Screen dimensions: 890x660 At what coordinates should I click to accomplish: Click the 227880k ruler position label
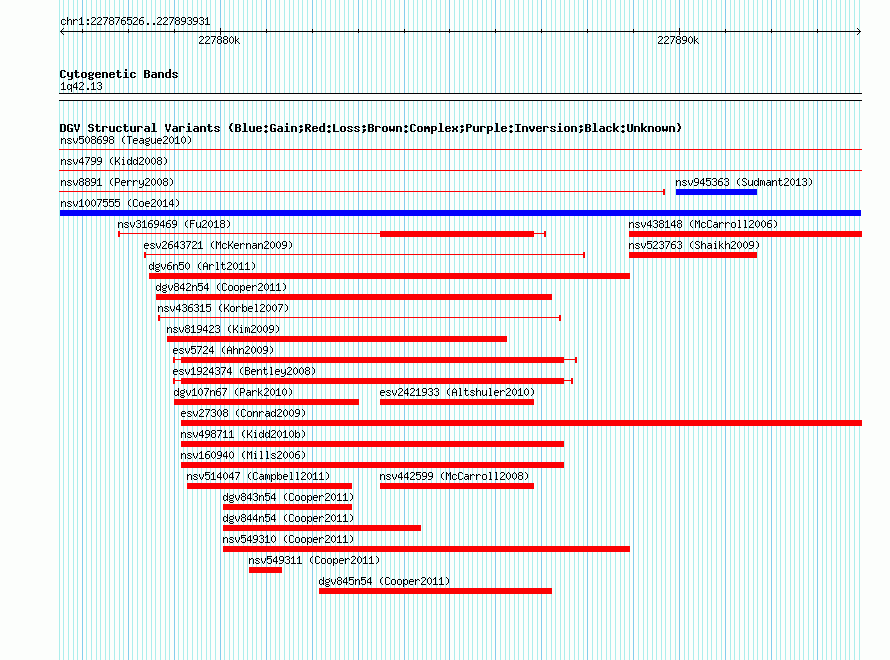click(219, 40)
